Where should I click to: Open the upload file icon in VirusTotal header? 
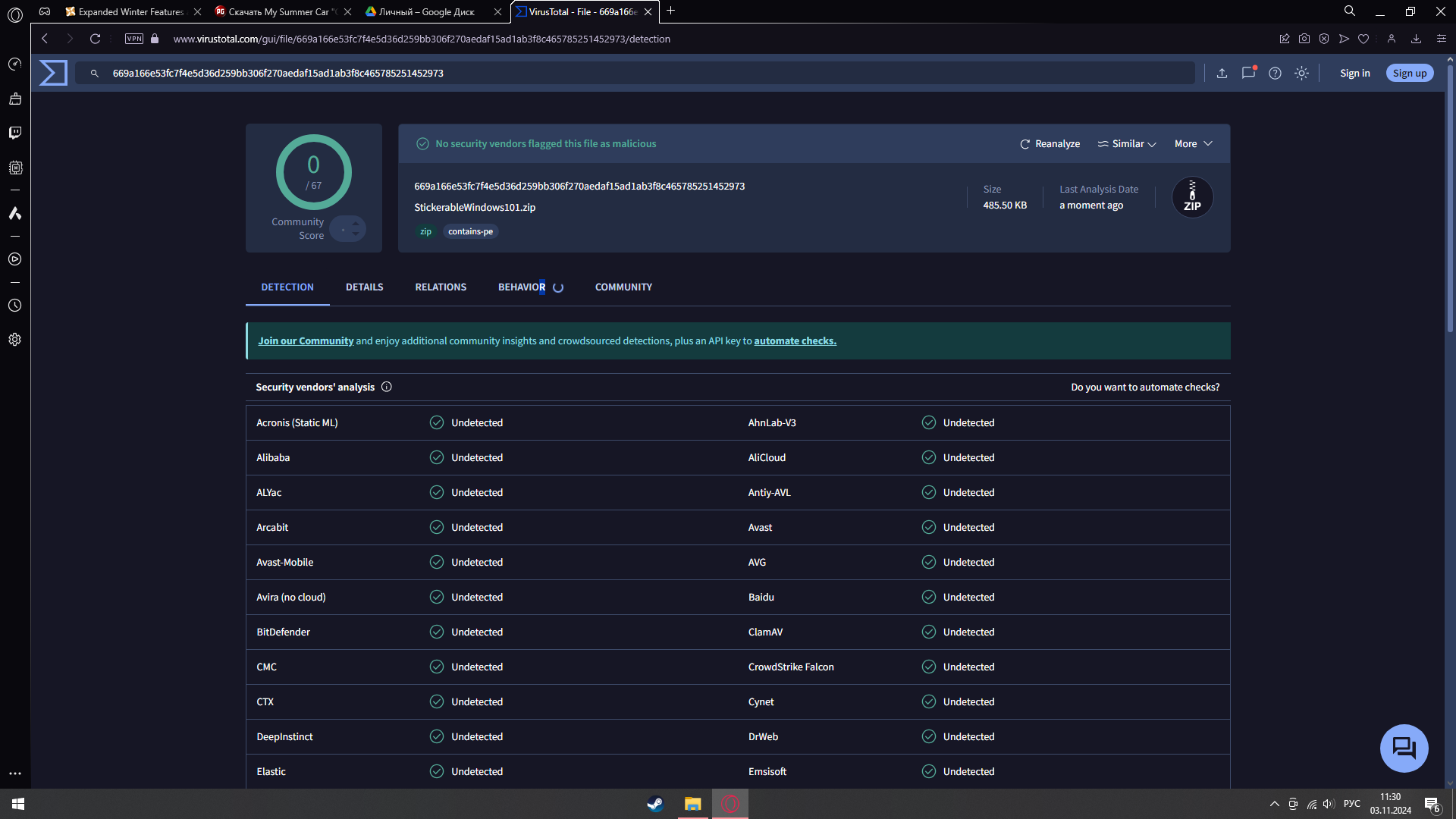1222,74
